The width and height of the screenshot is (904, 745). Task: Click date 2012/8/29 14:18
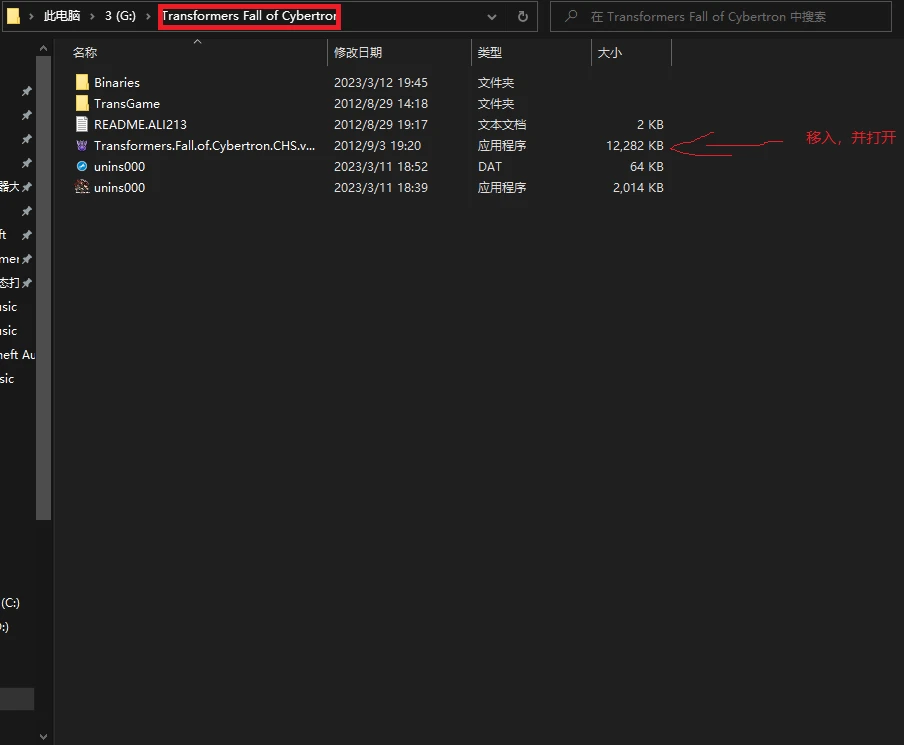point(381,103)
